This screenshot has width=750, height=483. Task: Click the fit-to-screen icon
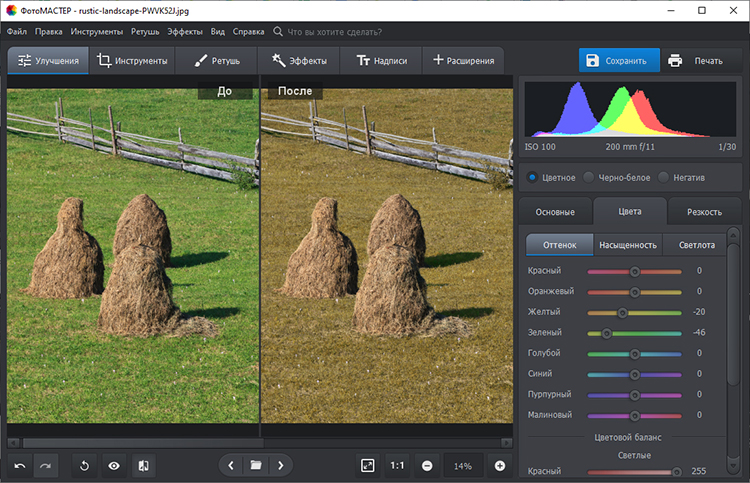[x=368, y=465]
